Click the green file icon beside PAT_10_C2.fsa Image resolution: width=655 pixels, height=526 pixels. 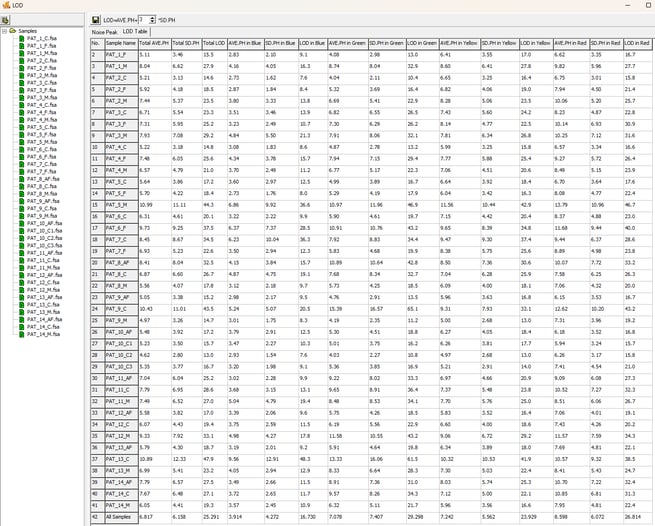click(x=21, y=238)
